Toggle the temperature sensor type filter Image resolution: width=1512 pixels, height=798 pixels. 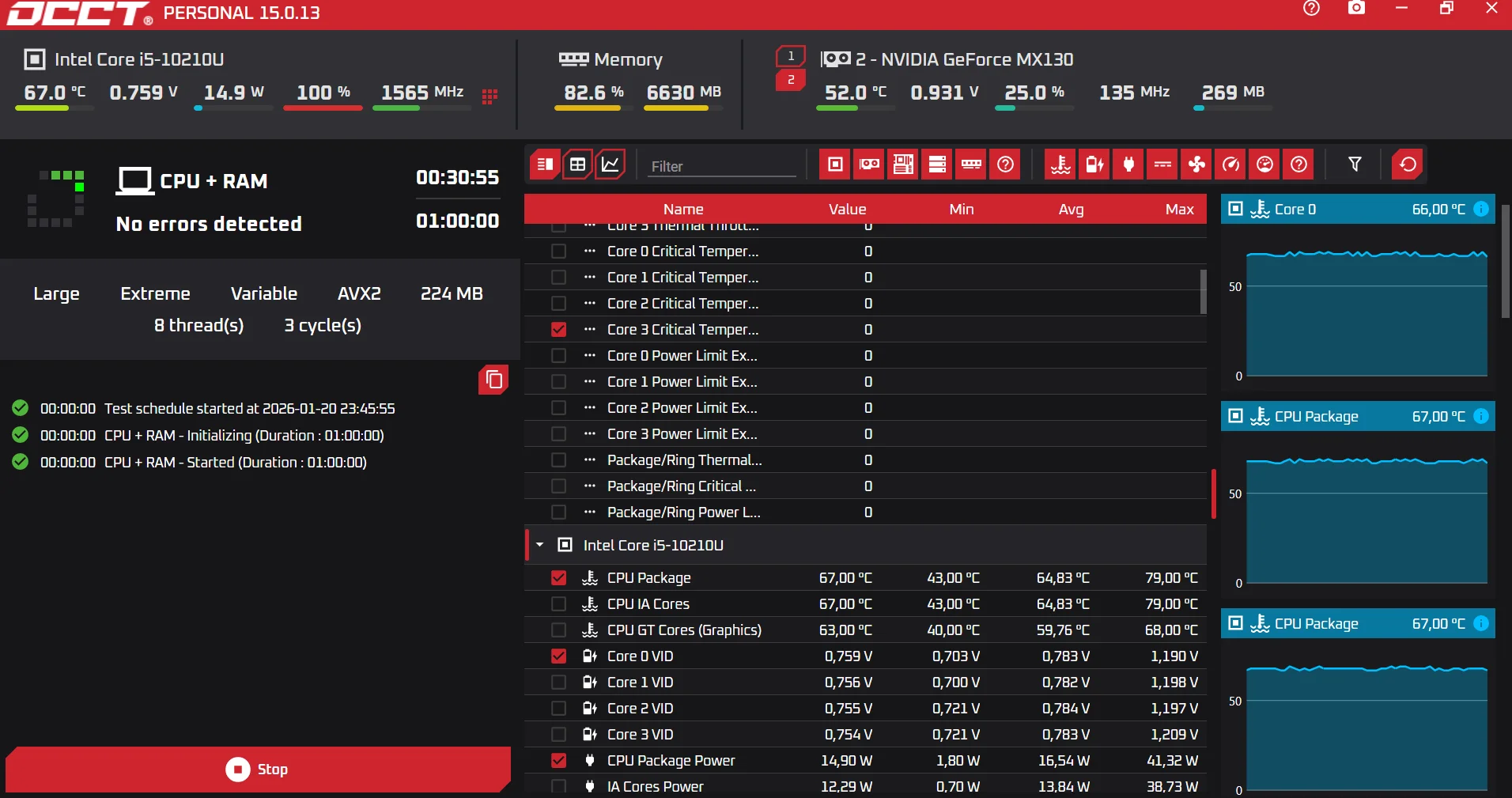(x=1060, y=165)
